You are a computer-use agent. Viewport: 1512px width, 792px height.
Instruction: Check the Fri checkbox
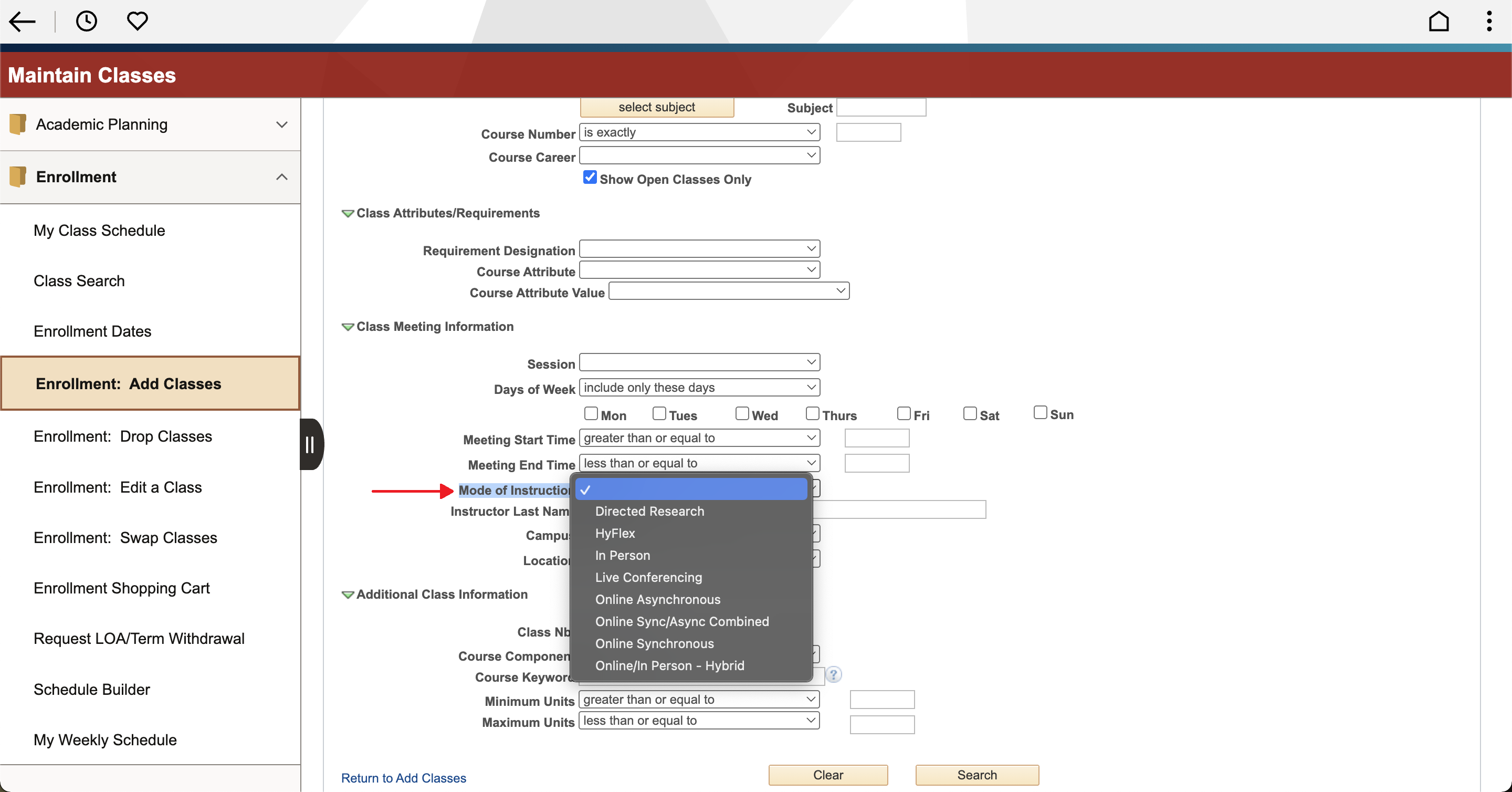point(904,413)
